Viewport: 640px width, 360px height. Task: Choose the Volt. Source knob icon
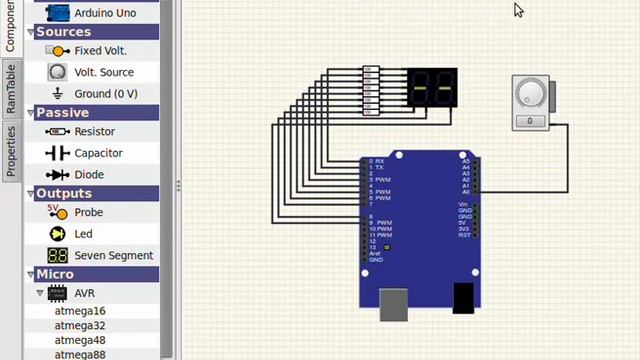click(x=58, y=72)
